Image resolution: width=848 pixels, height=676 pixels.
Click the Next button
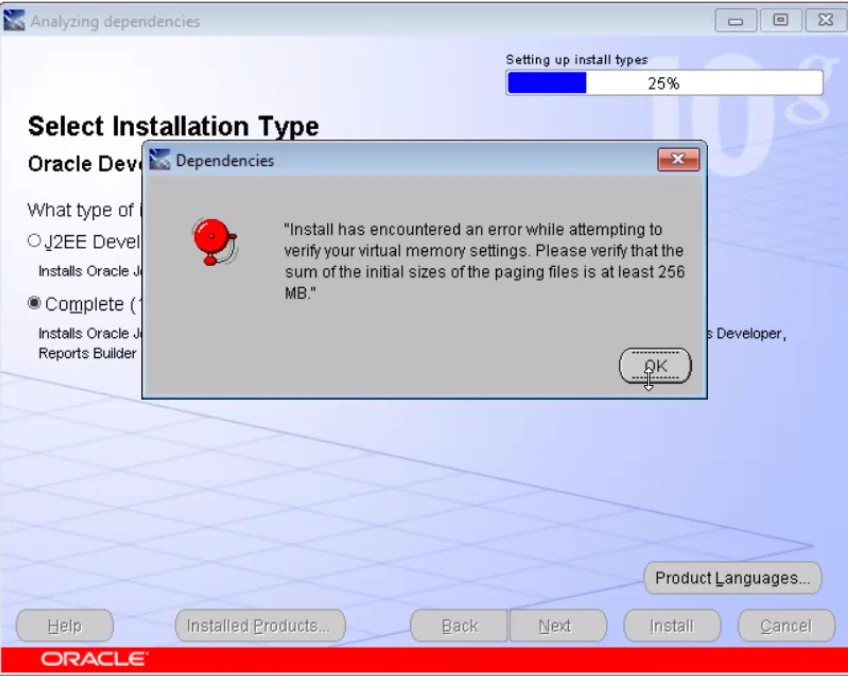[x=558, y=626]
